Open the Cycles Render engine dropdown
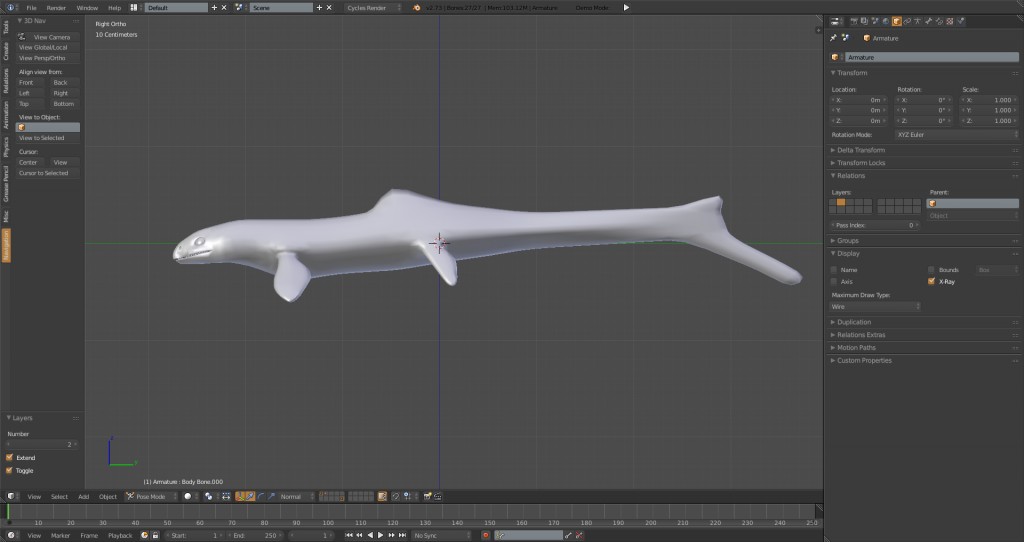Image resolution: width=1024 pixels, height=542 pixels. tap(374, 8)
